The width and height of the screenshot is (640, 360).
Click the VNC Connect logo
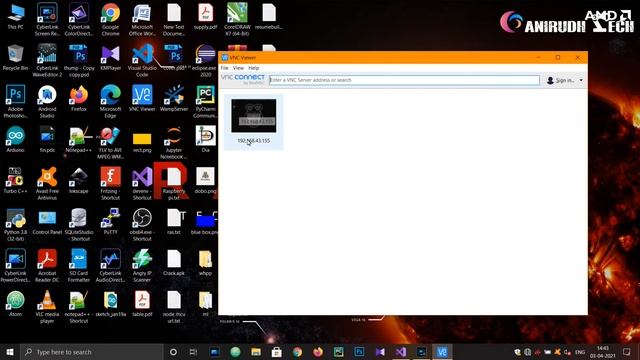[243, 79]
